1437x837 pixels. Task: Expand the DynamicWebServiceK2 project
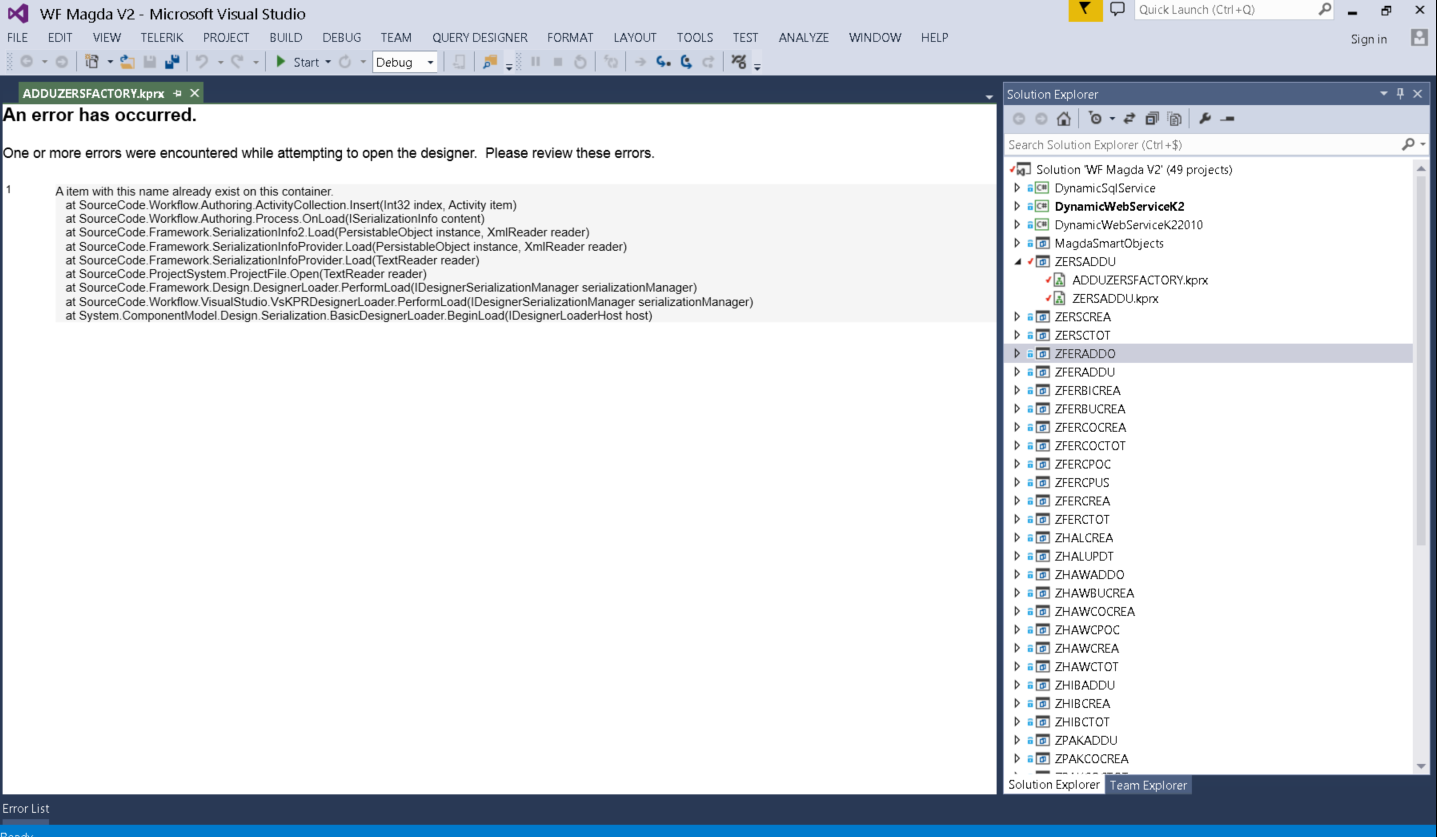1017,207
